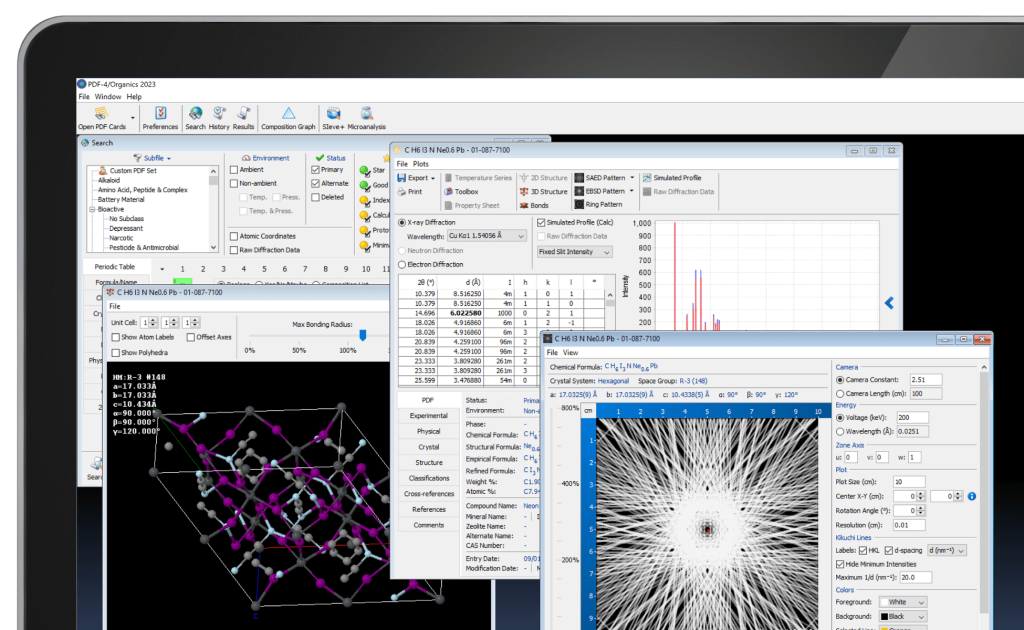Viewport: 1024px width, 630px height.
Task: Open the d-spacing units dropdown
Action: click(946, 550)
